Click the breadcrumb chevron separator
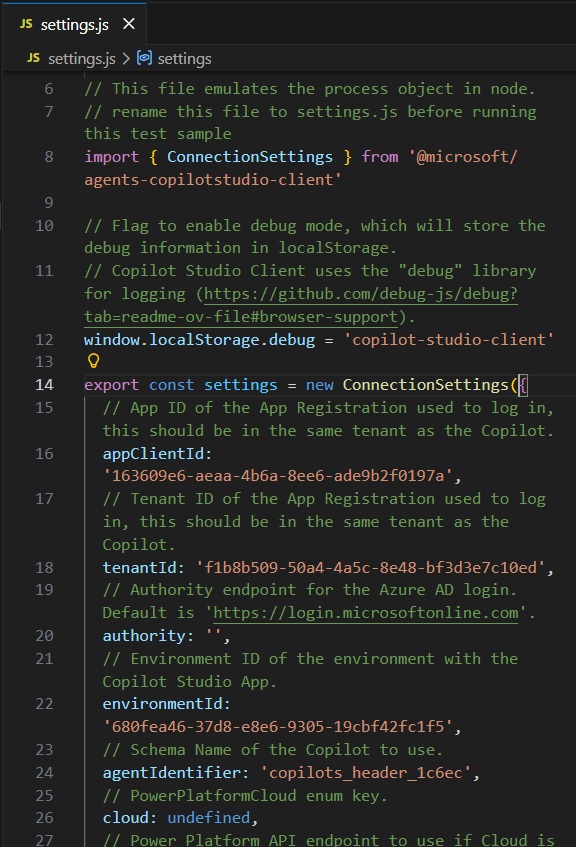Screen dimensions: 576x847 pyautogui.click(x=126, y=58)
